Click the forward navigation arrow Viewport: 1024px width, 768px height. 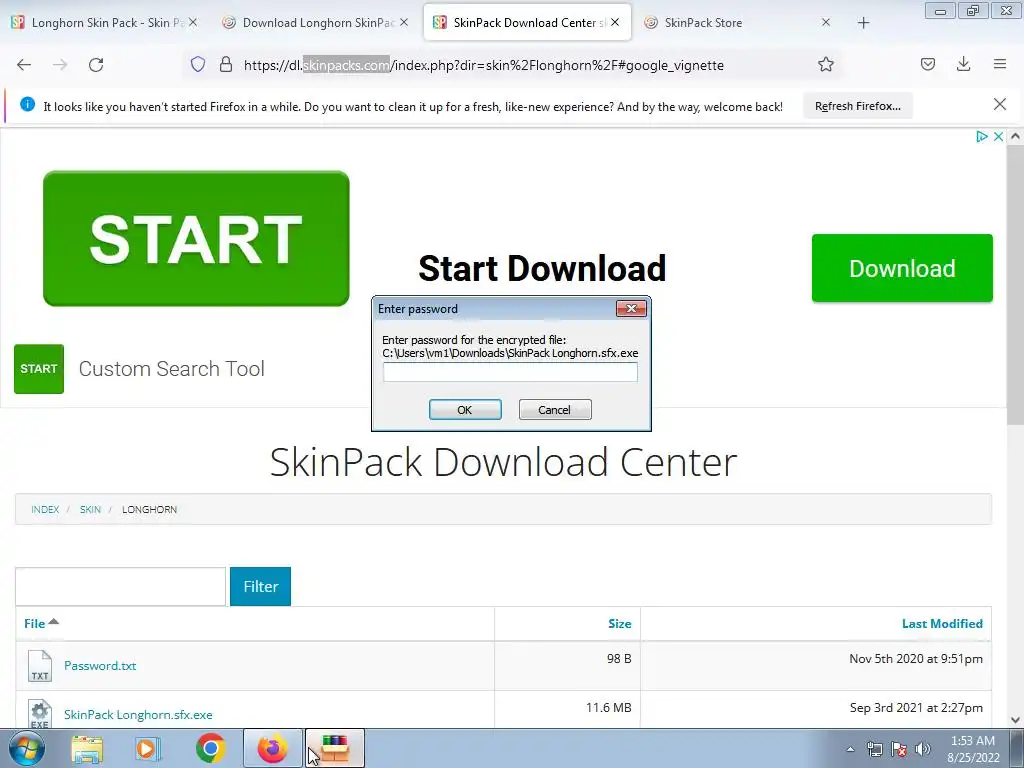(x=60, y=65)
